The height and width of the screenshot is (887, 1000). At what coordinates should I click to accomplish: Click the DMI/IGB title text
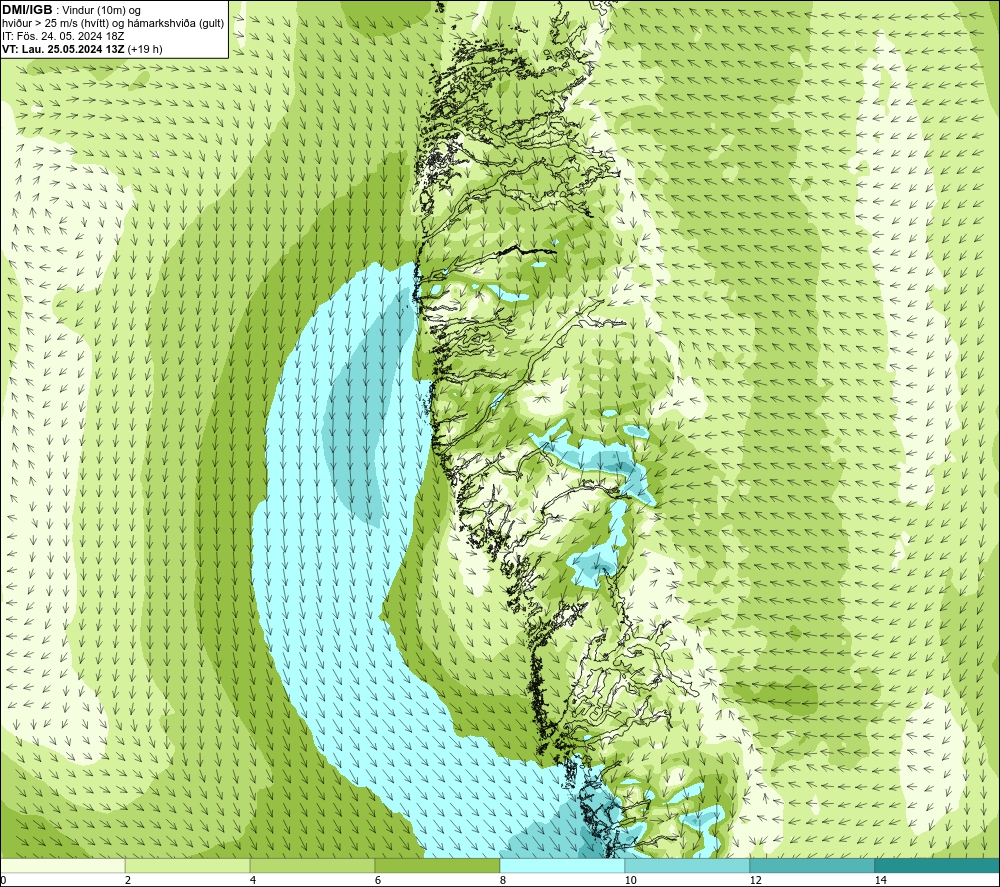pos(27,10)
